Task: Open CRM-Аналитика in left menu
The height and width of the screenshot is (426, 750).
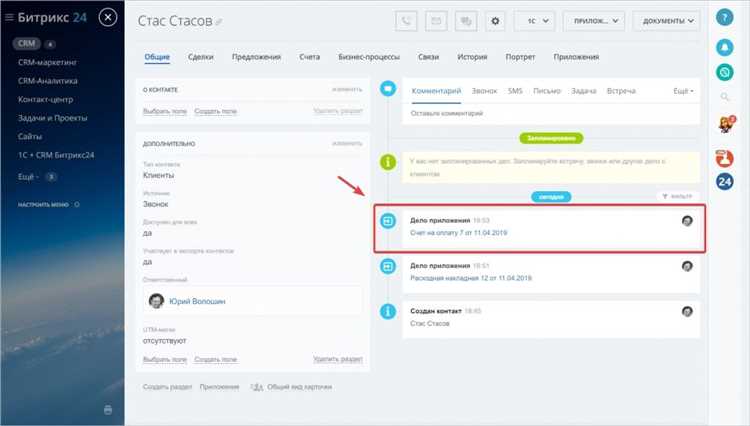Action: pyautogui.click(x=47, y=81)
